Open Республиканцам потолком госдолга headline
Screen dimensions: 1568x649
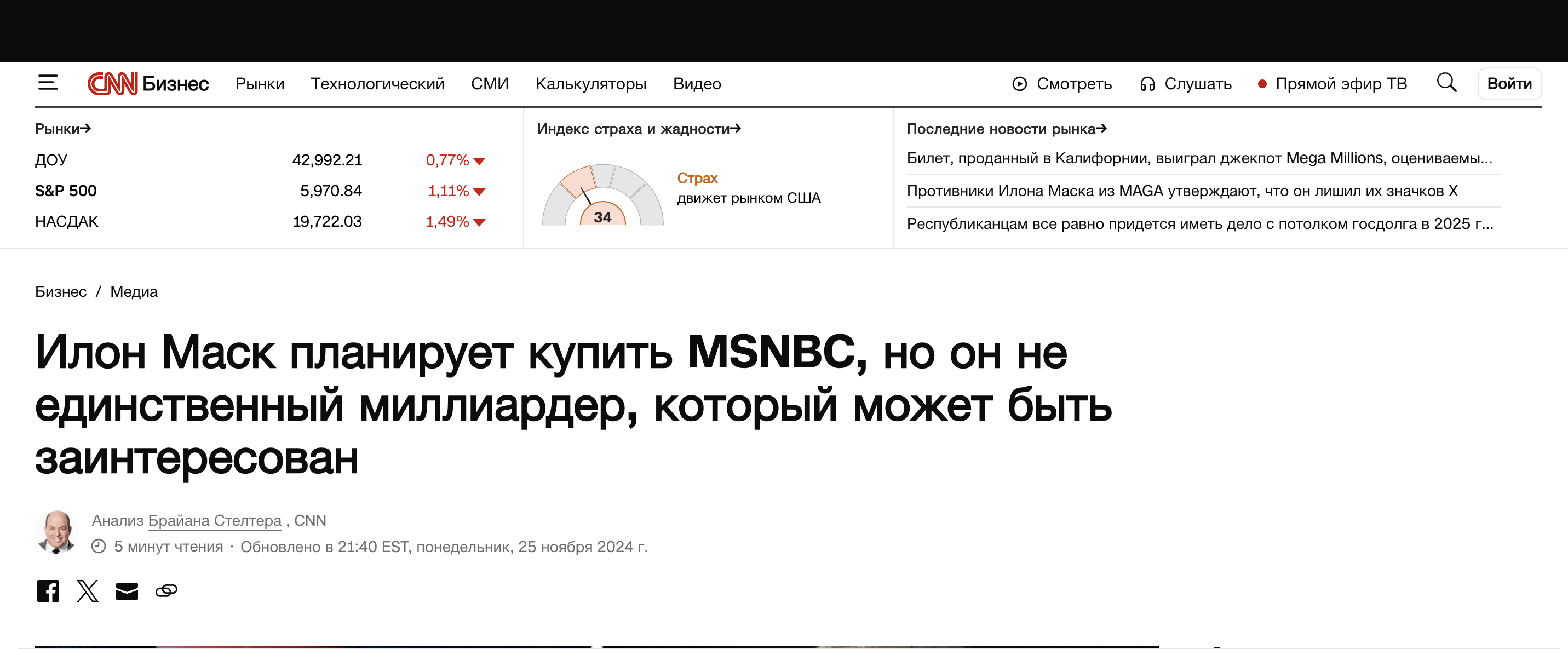1200,224
